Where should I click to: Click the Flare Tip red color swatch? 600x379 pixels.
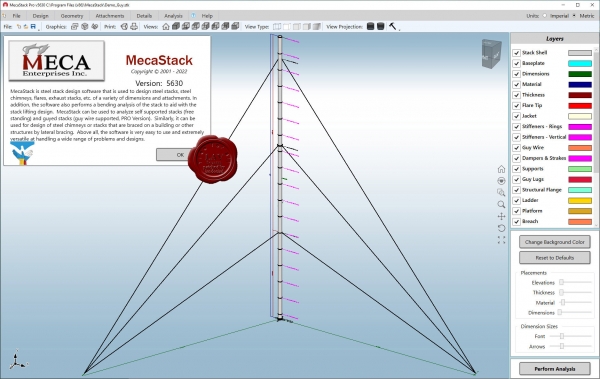580,106
